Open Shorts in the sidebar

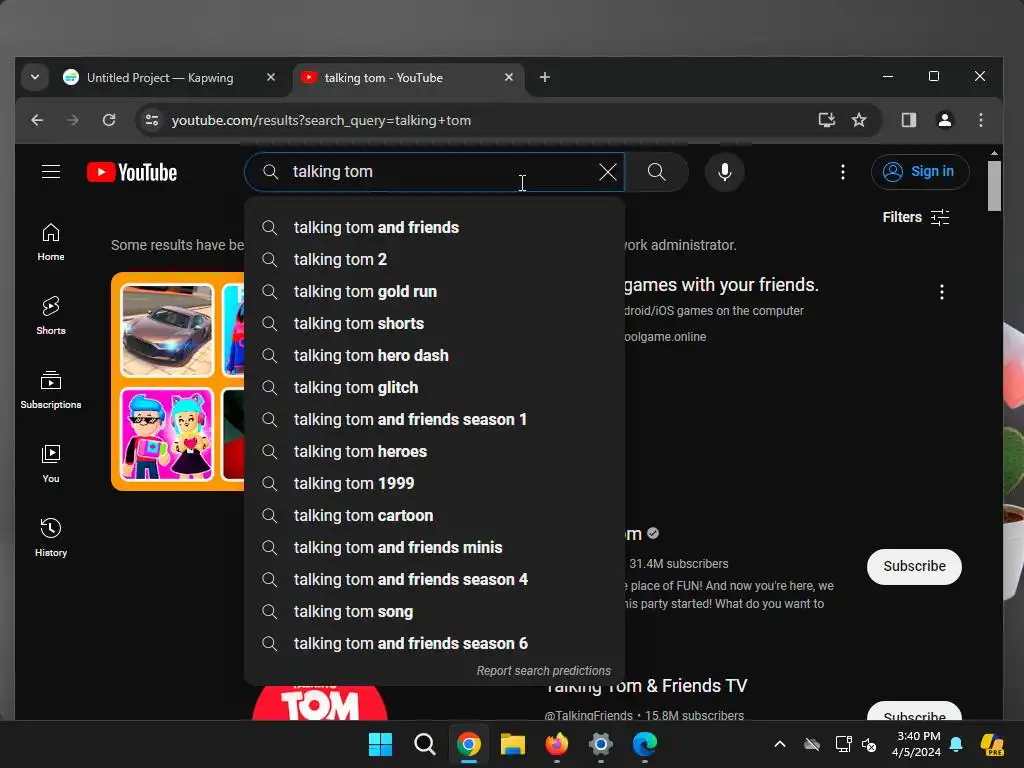[x=51, y=316]
